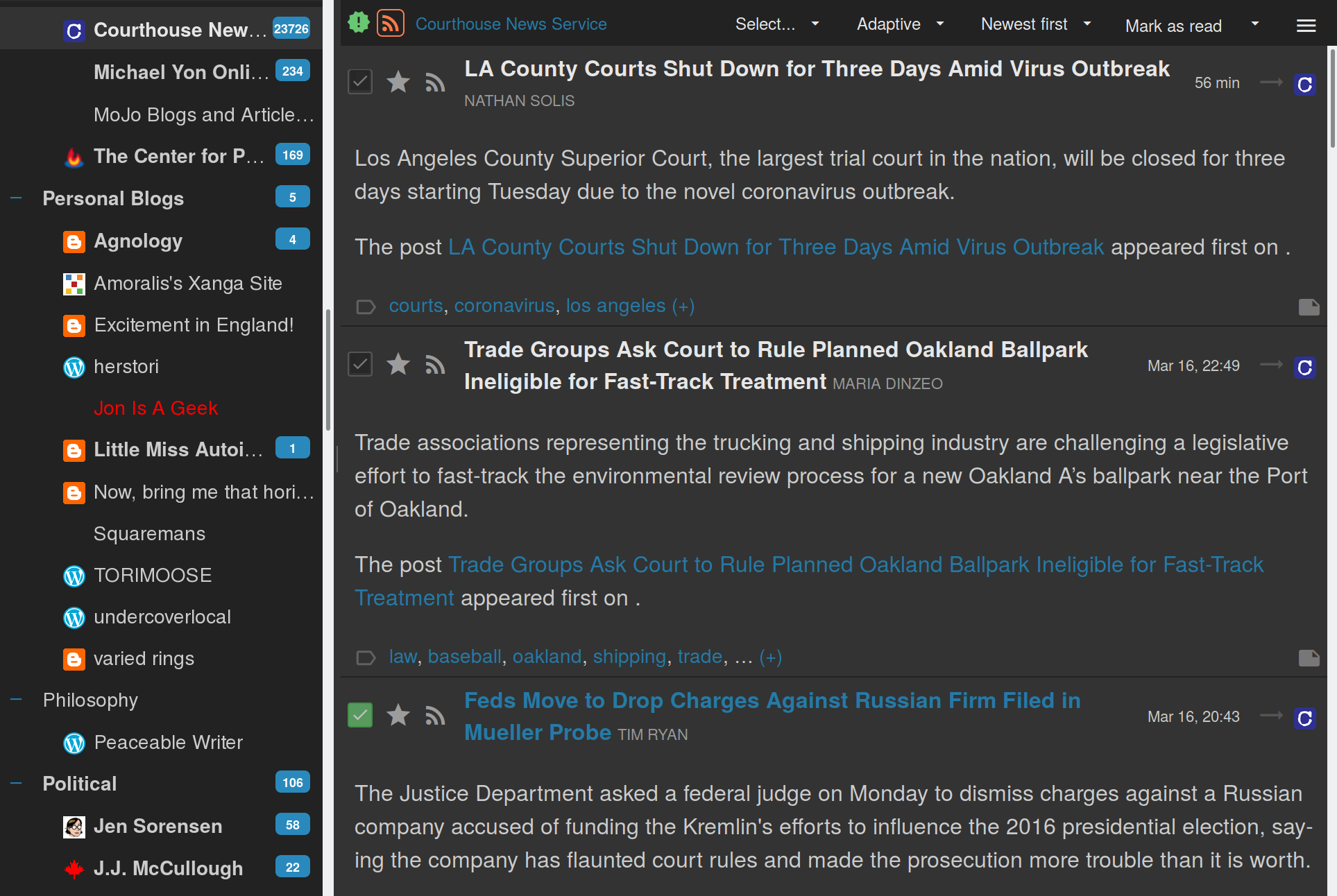Collapse the Political category
1337x896 pixels.
click(x=17, y=784)
